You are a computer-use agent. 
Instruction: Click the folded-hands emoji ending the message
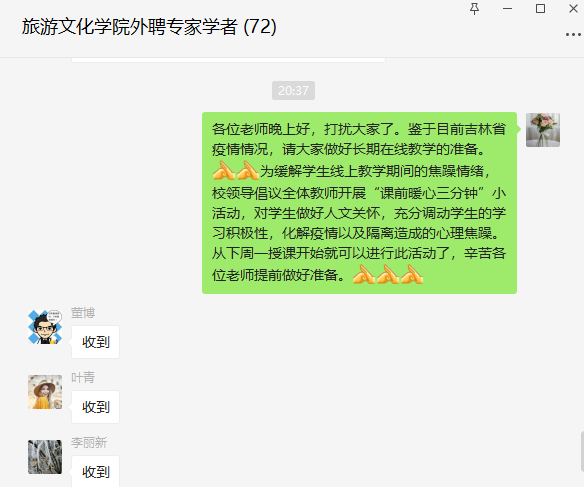click(412, 275)
